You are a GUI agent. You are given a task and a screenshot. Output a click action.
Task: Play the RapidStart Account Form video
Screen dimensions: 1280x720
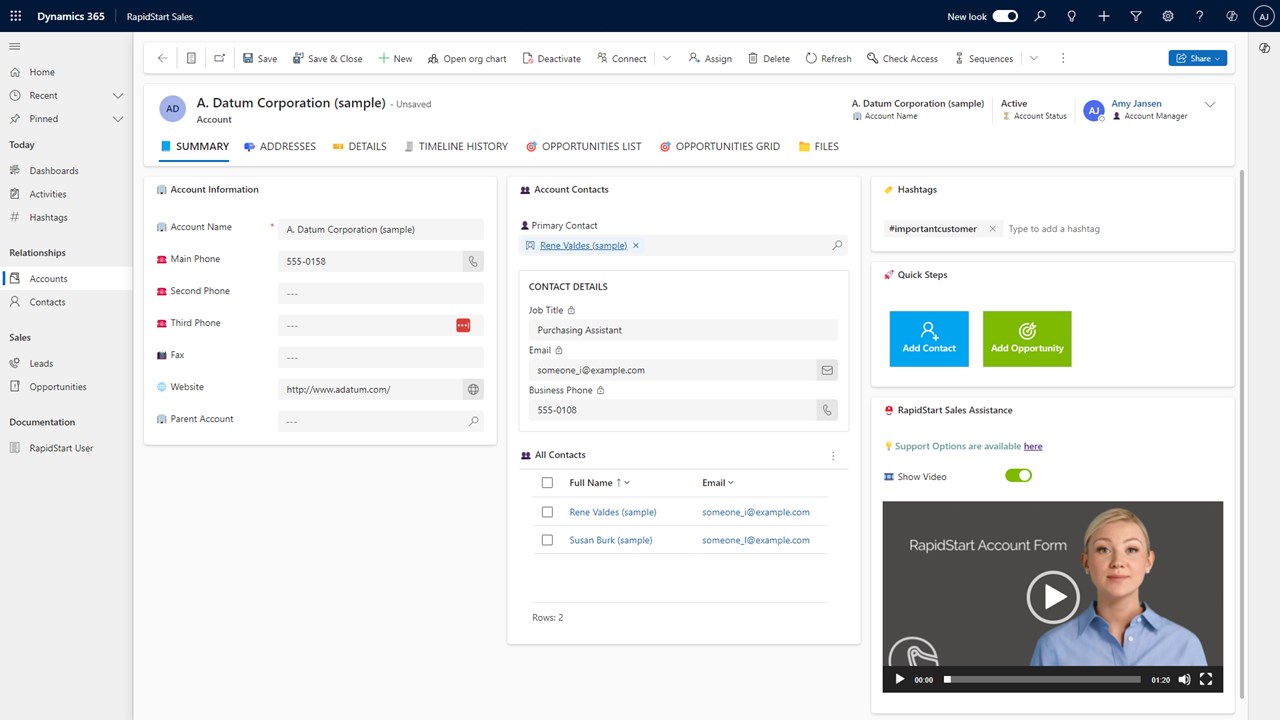point(1053,597)
